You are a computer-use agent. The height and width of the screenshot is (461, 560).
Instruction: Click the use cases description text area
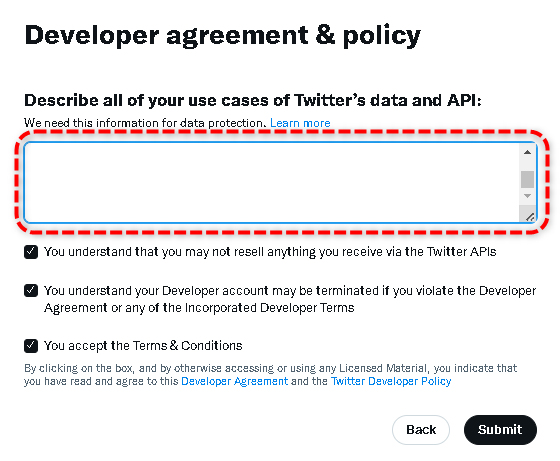click(280, 182)
